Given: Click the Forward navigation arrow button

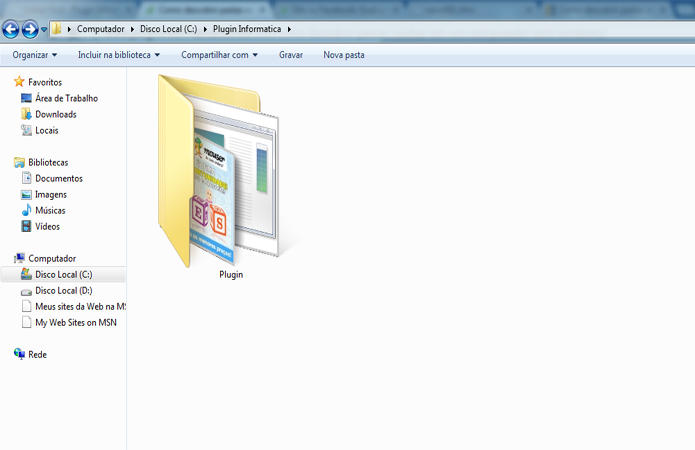Looking at the screenshot, I should (x=30, y=30).
